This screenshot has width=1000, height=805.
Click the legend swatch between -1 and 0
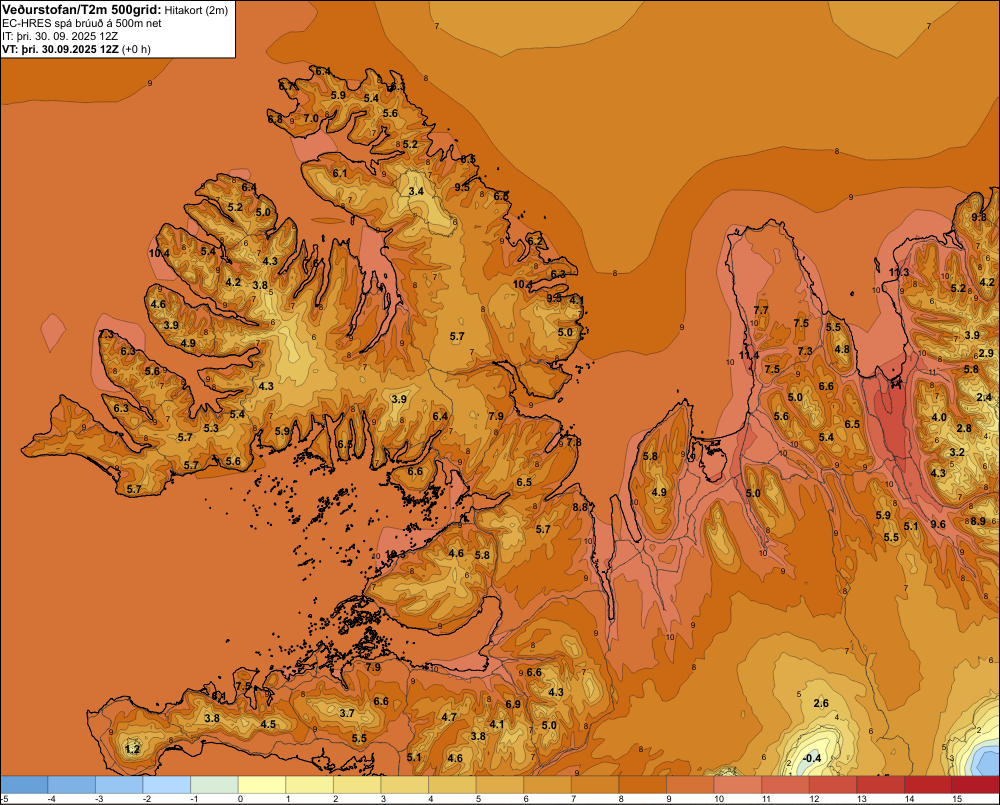point(215,785)
